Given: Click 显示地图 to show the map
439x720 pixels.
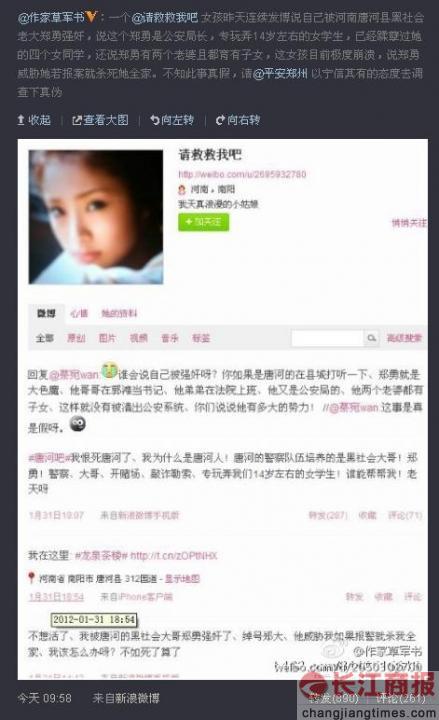Looking at the screenshot, I should [x=182, y=579].
